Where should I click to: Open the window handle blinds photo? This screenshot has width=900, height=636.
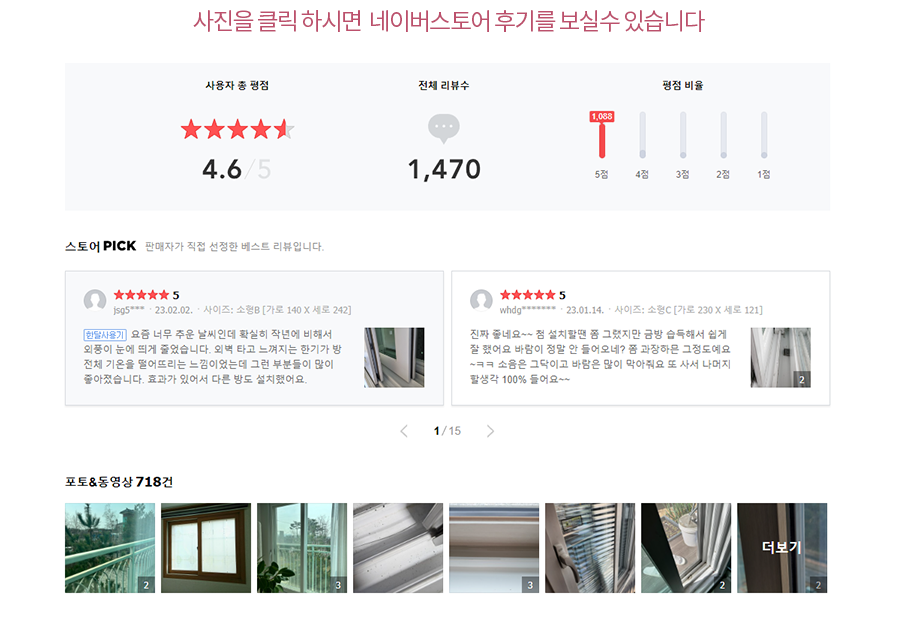click(590, 548)
